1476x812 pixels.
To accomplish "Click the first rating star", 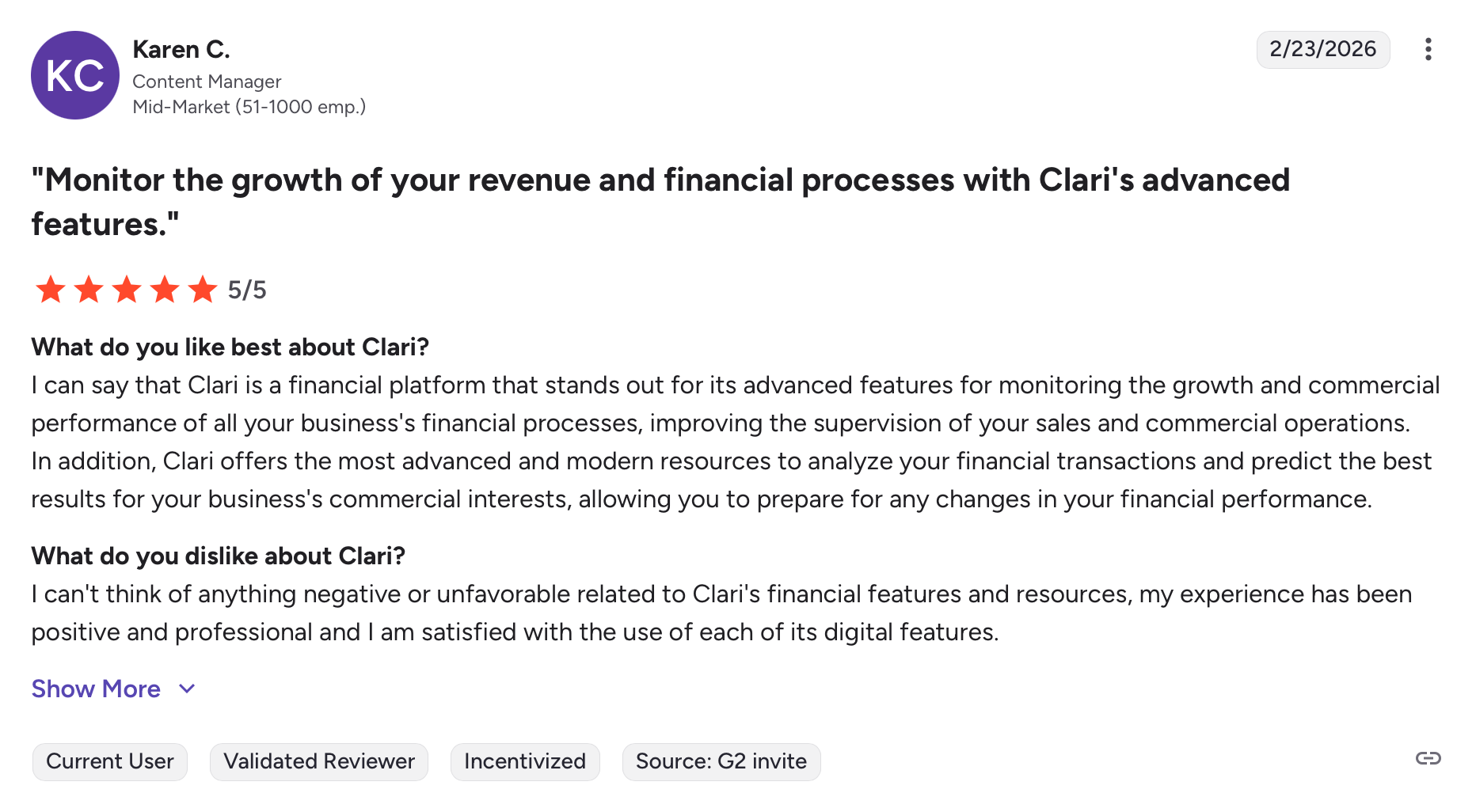I will click(51, 290).
